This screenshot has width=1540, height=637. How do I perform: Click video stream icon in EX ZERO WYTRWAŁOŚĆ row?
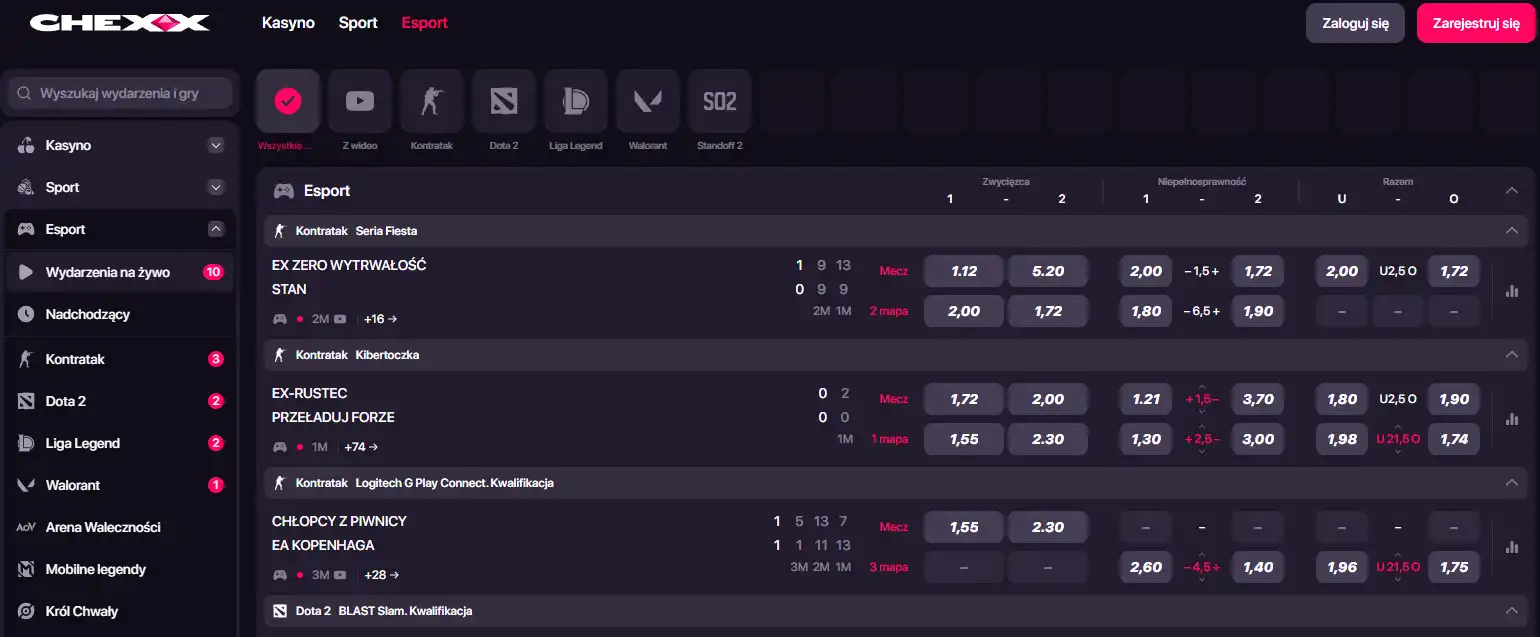pyautogui.click(x=340, y=319)
